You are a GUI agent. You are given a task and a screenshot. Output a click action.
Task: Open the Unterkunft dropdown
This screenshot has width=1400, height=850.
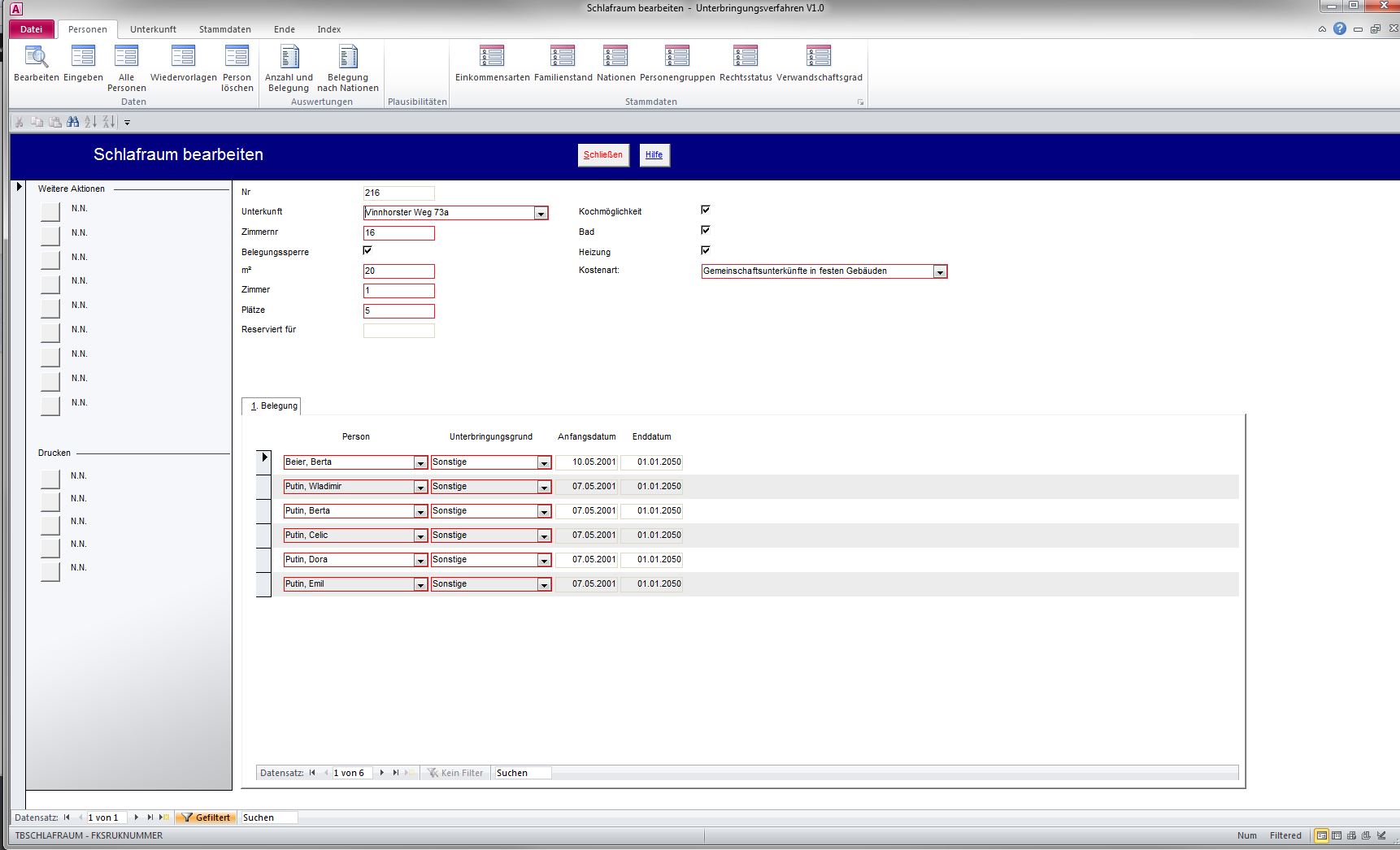(541, 213)
